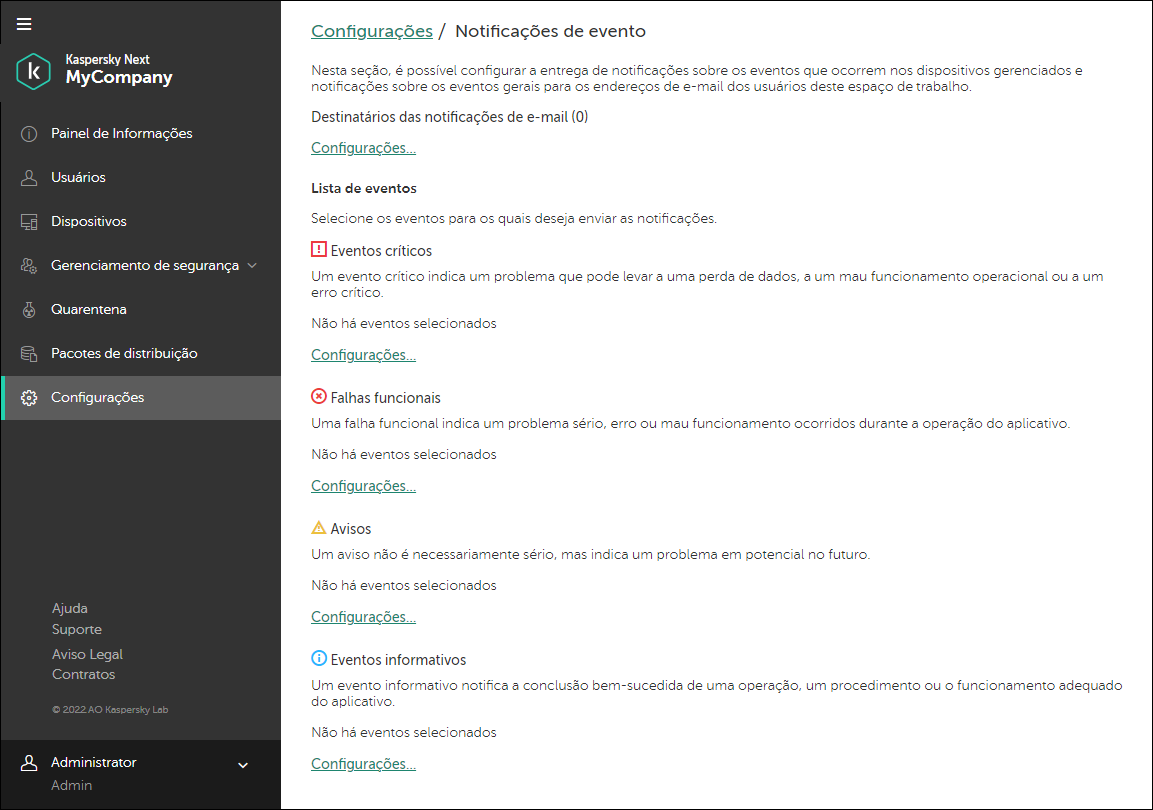
Task: Open the Suporte link
Action: pos(76,629)
